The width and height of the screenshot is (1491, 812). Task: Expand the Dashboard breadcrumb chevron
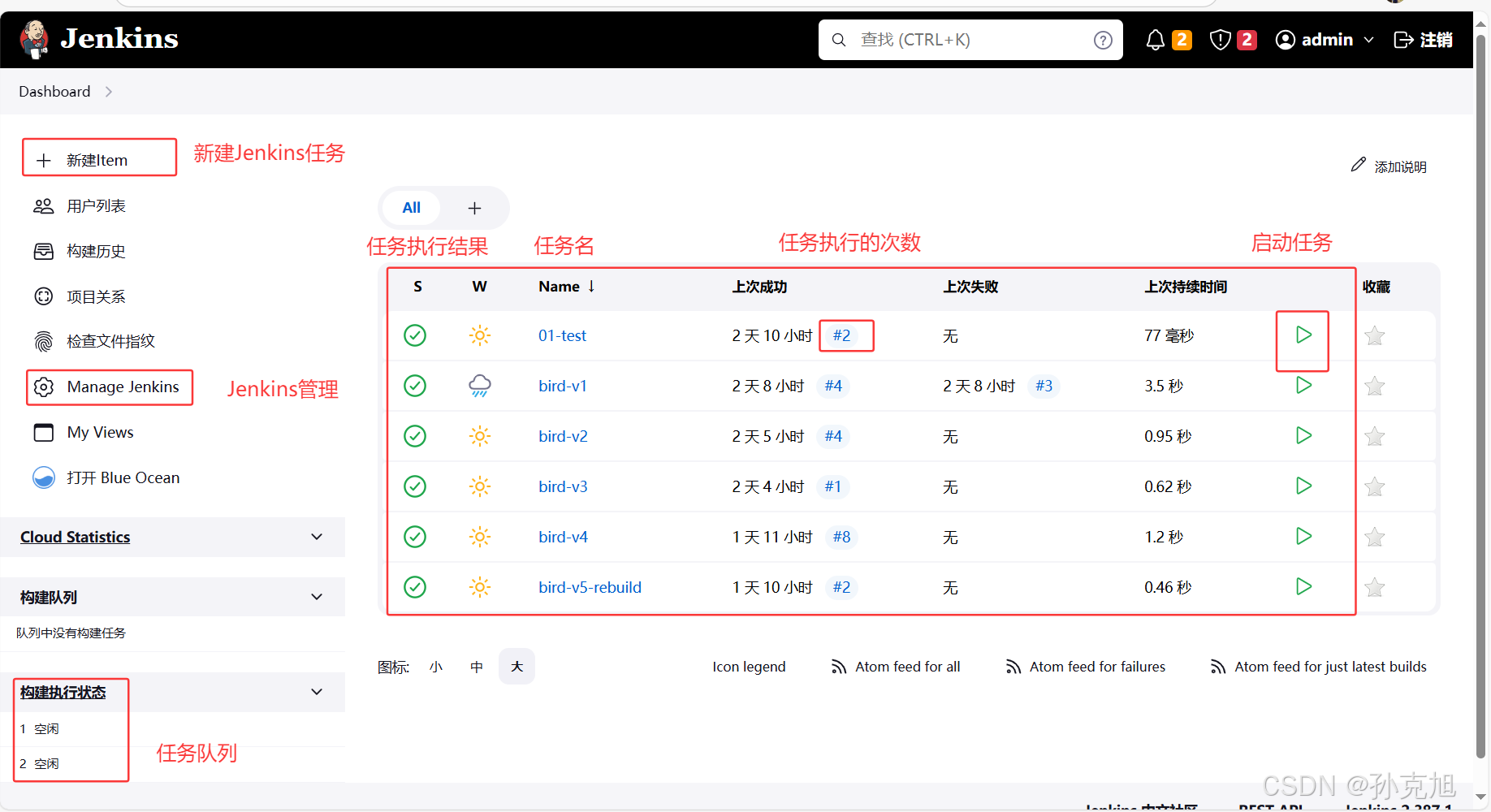[x=109, y=92]
